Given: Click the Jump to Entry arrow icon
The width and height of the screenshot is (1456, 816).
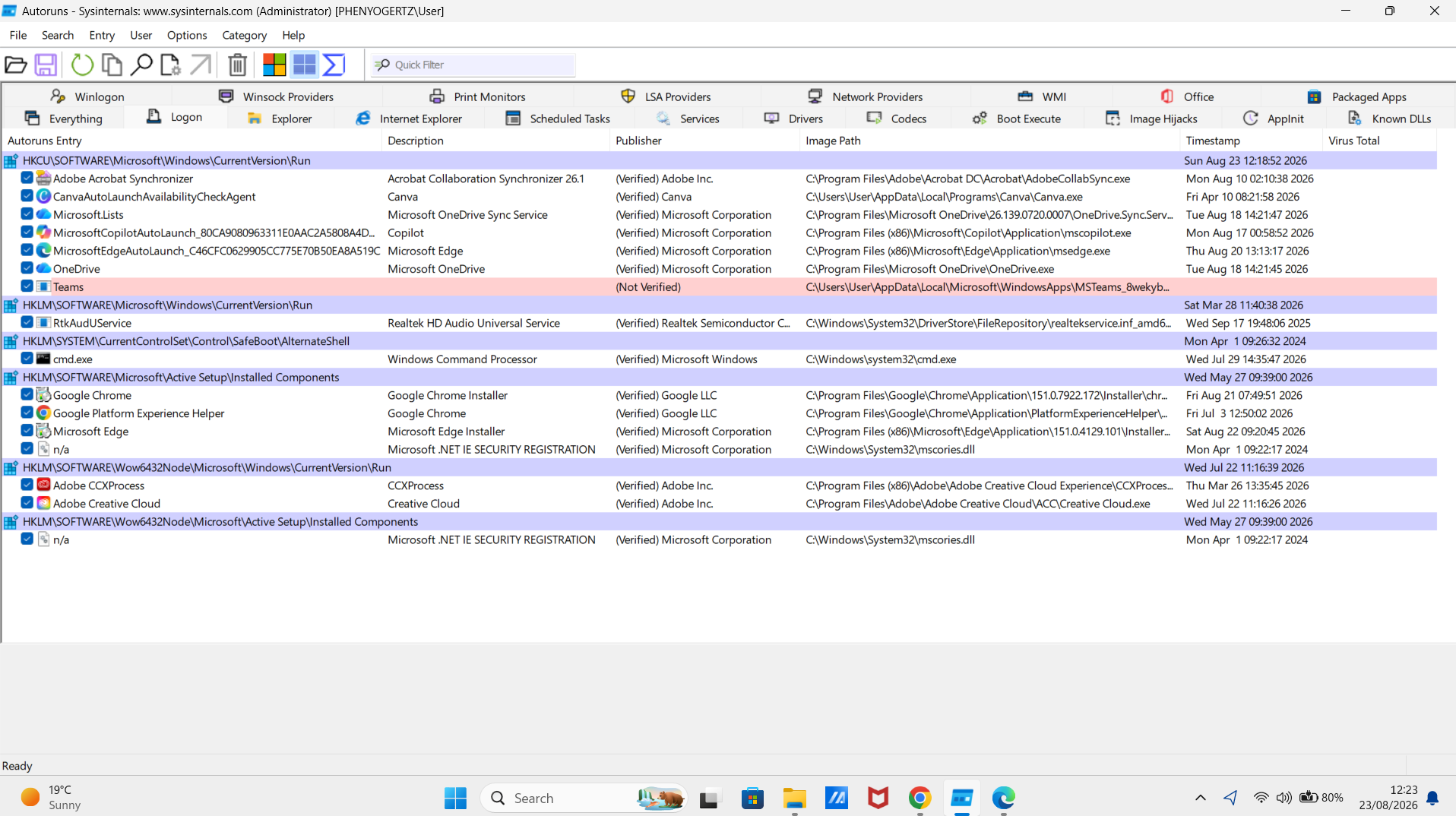Looking at the screenshot, I should [x=201, y=65].
